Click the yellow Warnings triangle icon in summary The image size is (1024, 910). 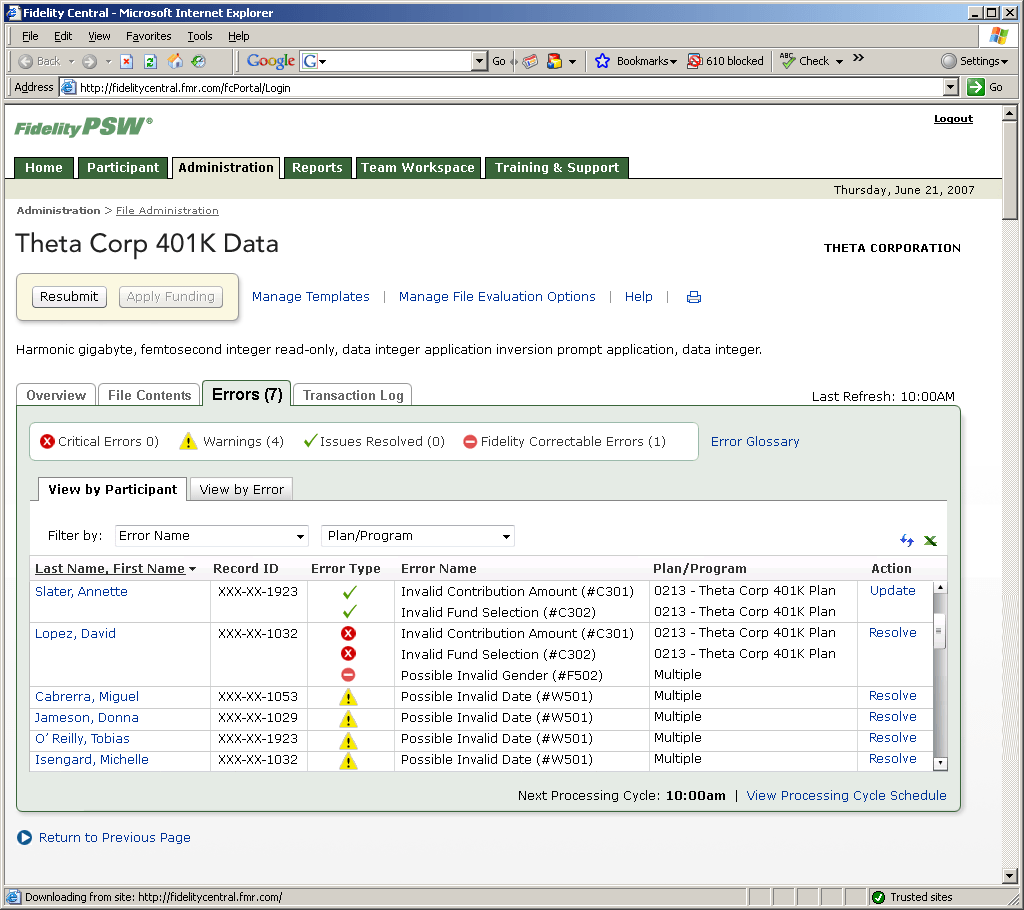coord(188,441)
